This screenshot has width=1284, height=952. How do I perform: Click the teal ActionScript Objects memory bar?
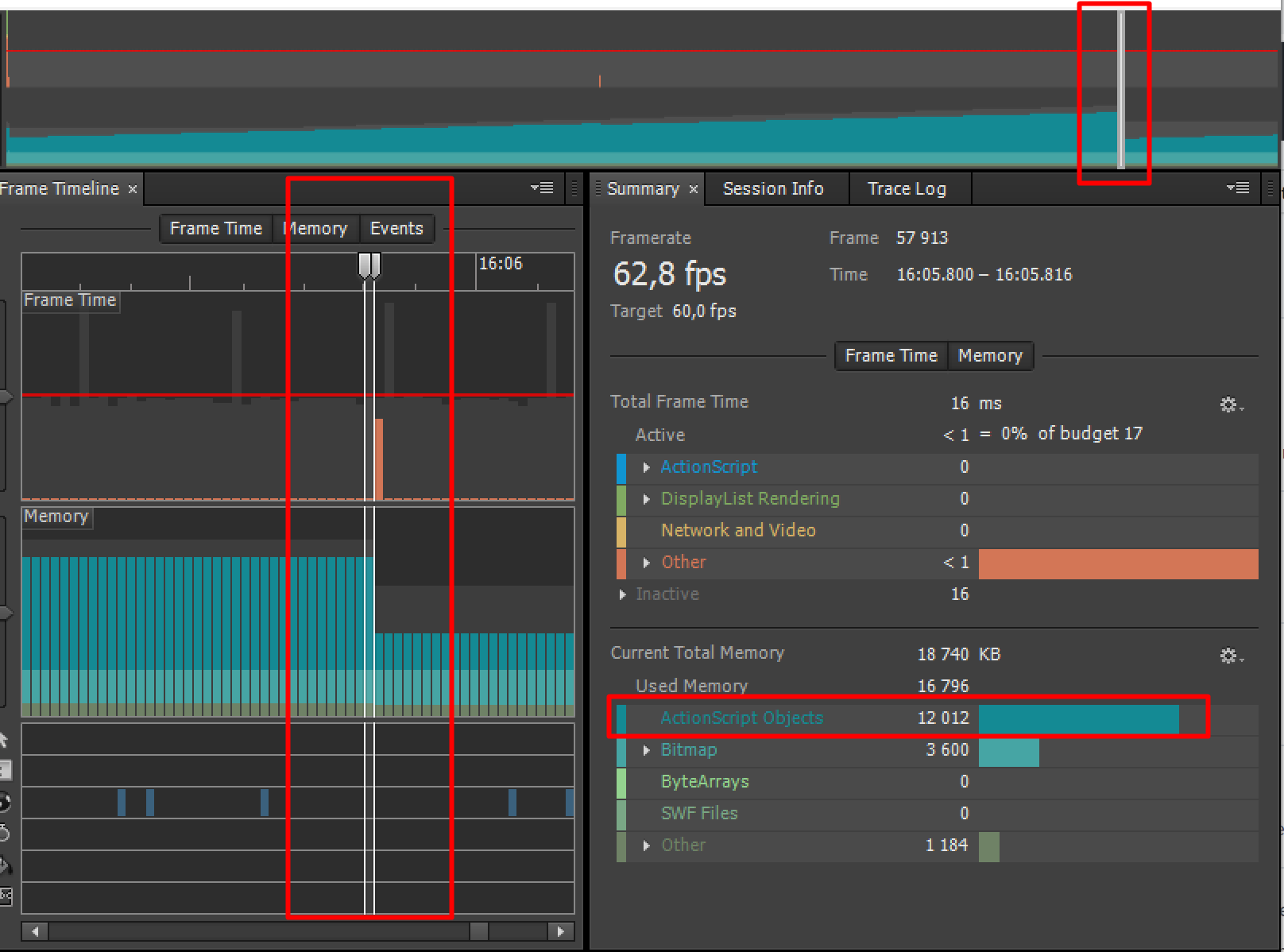point(1079,719)
